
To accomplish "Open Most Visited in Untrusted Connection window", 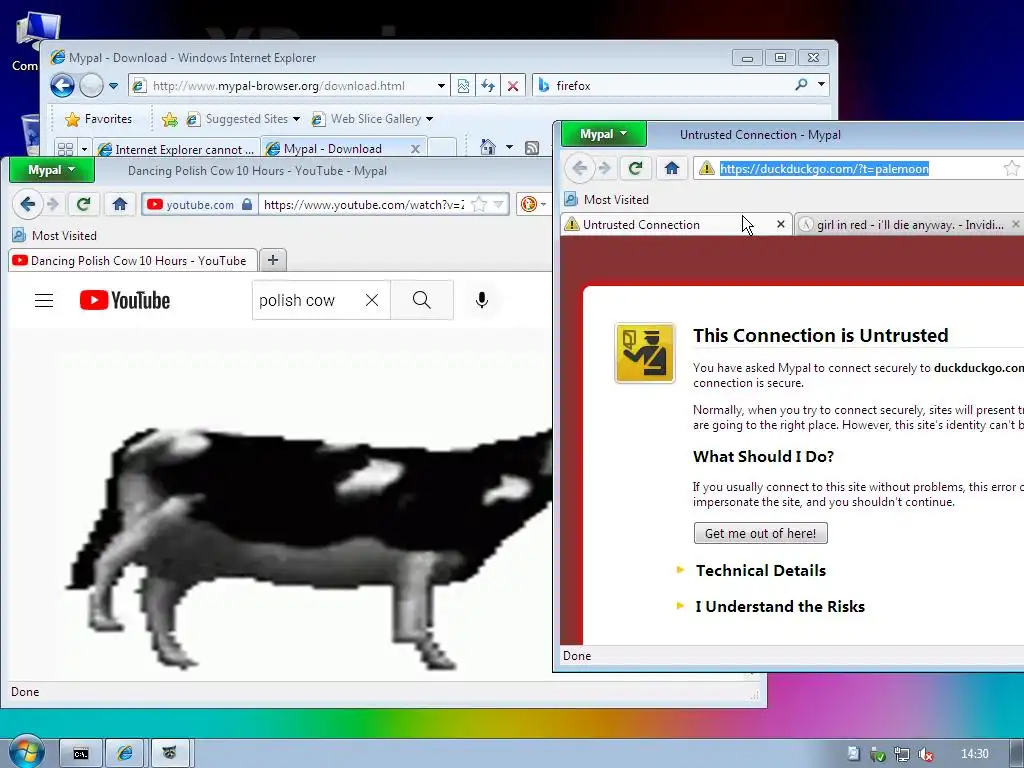I will tap(607, 200).
